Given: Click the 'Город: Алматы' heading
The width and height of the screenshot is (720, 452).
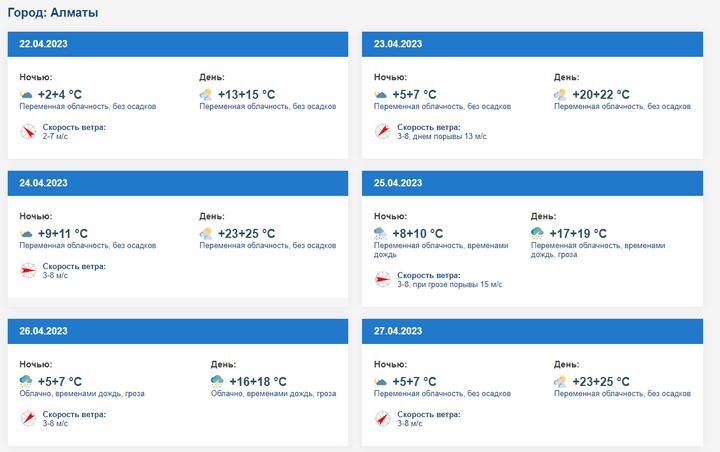Looking at the screenshot, I should [53, 12].
